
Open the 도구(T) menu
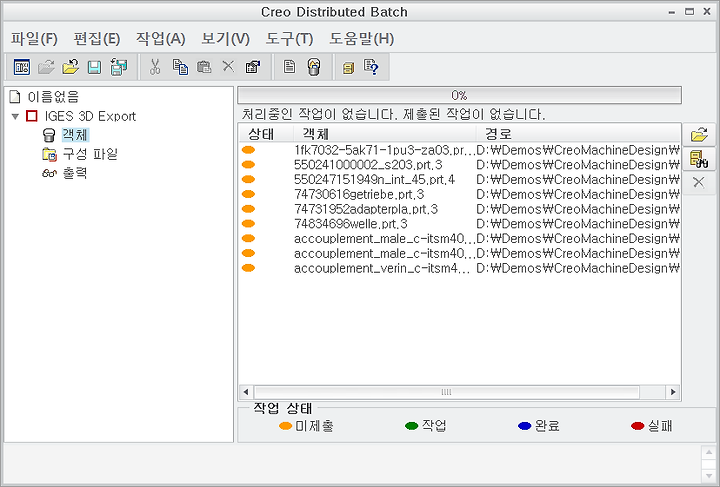coord(289,39)
